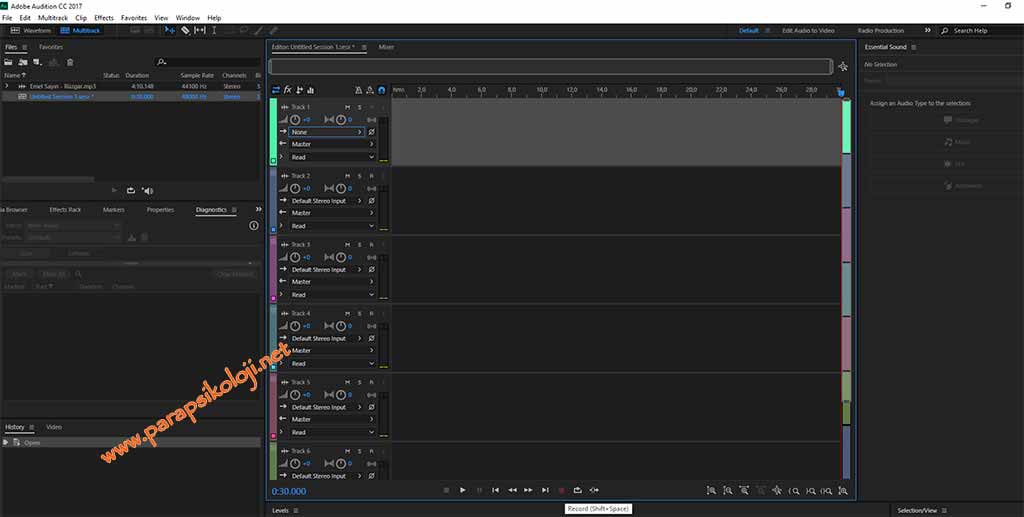1024x517 pixels.
Task: Select the Time Selection tool
Action: tap(214, 30)
